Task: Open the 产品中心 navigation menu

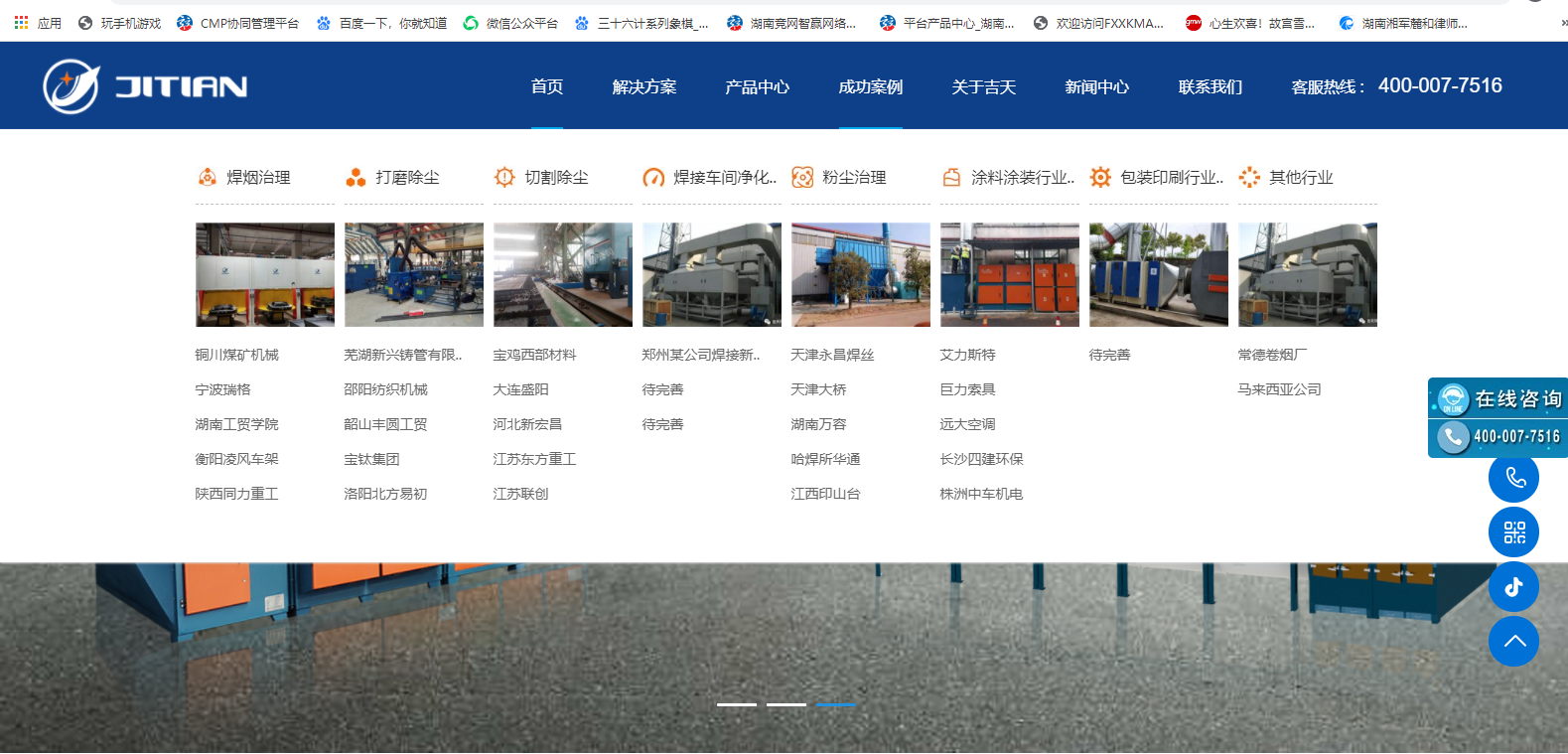Action: (757, 87)
